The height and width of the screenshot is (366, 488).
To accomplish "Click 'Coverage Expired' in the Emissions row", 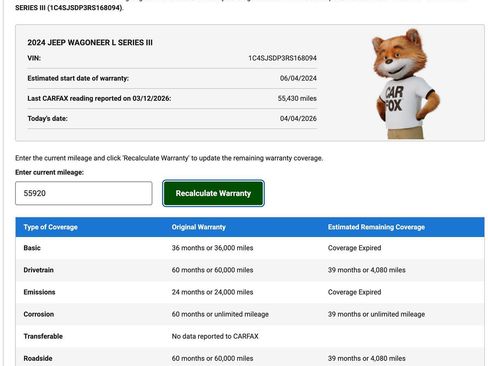I will click(354, 292).
